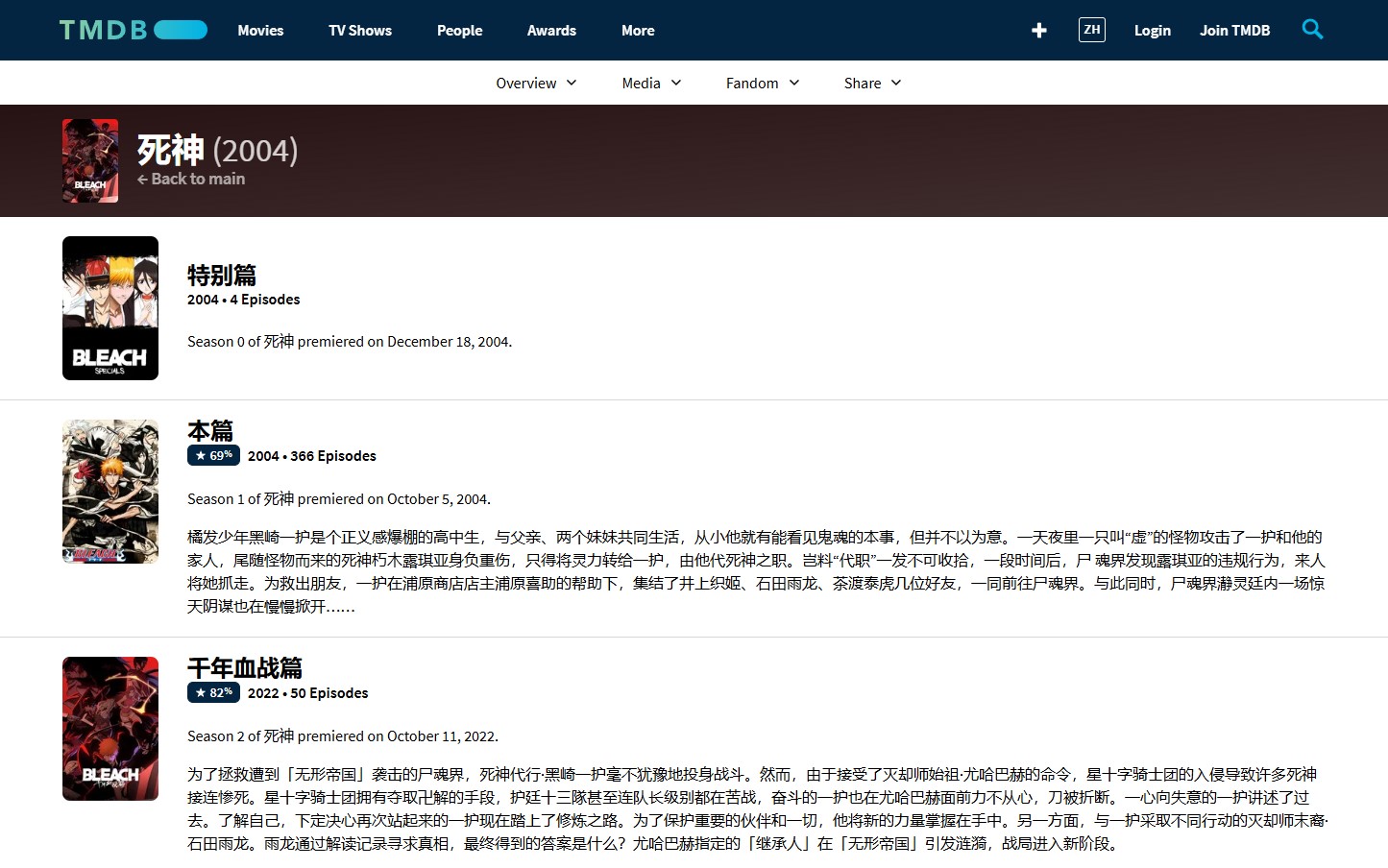1388x868 pixels.
Task: Open the 本篇 season title
Action: [x=210, y=431]
